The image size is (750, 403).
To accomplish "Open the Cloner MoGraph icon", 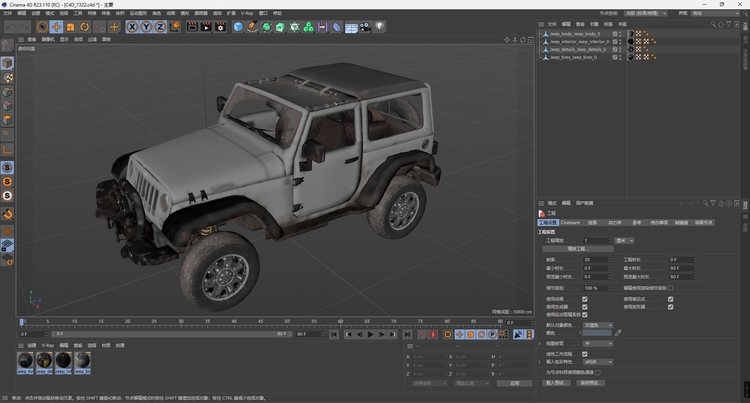I will [x=309, y=27].
